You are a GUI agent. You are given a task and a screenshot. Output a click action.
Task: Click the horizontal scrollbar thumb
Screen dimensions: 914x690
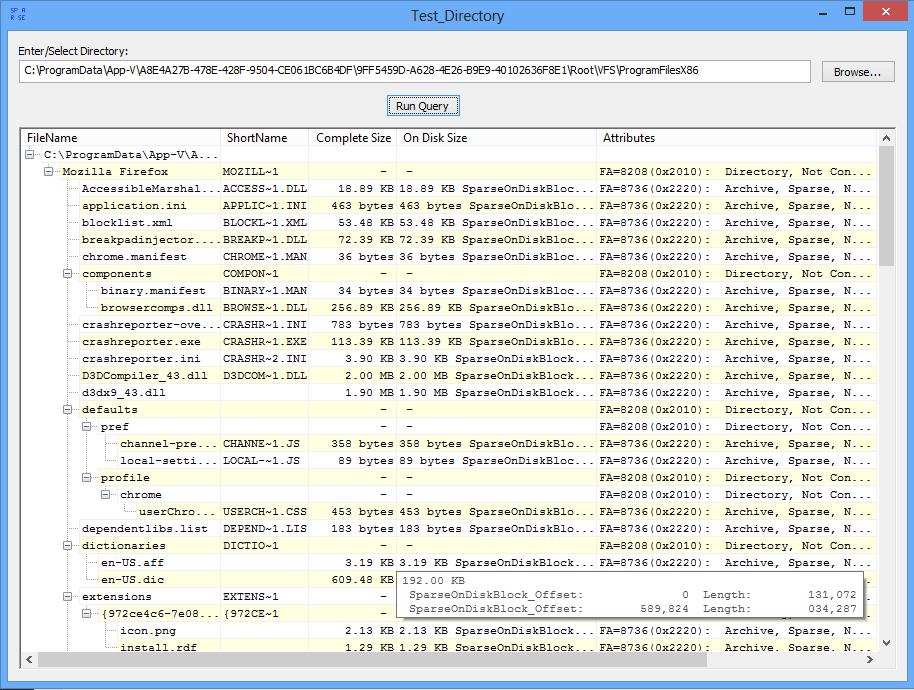click(x=372, y=659)
